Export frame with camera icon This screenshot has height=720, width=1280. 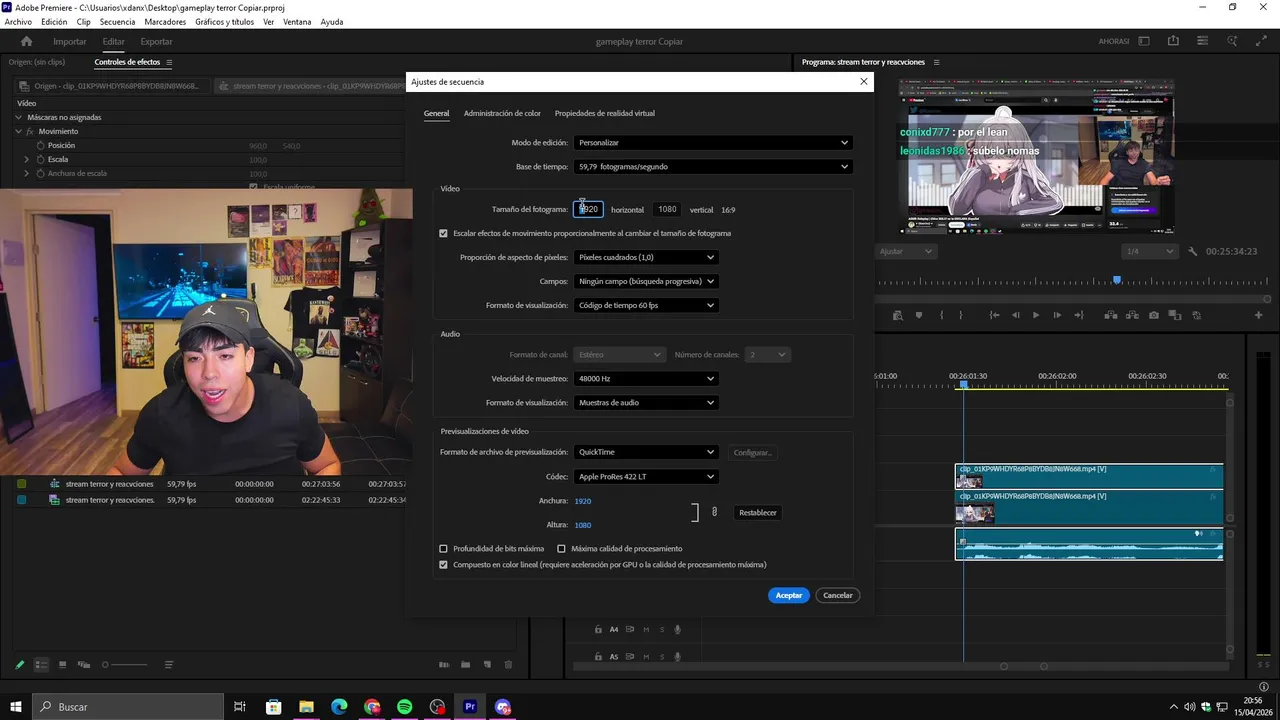(x=1154, y=315)
